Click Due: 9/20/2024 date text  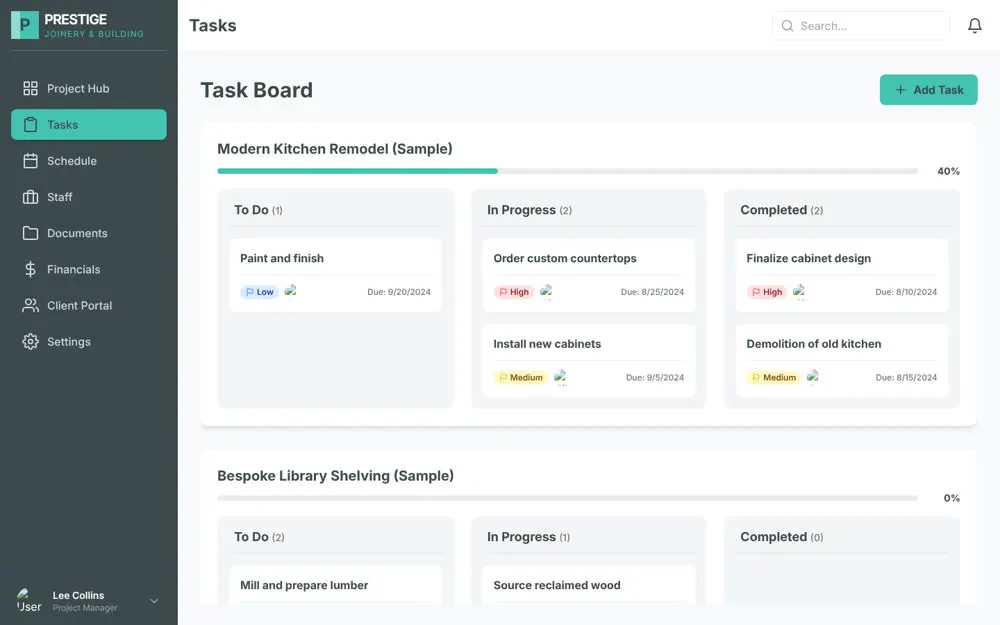(399, 292)
